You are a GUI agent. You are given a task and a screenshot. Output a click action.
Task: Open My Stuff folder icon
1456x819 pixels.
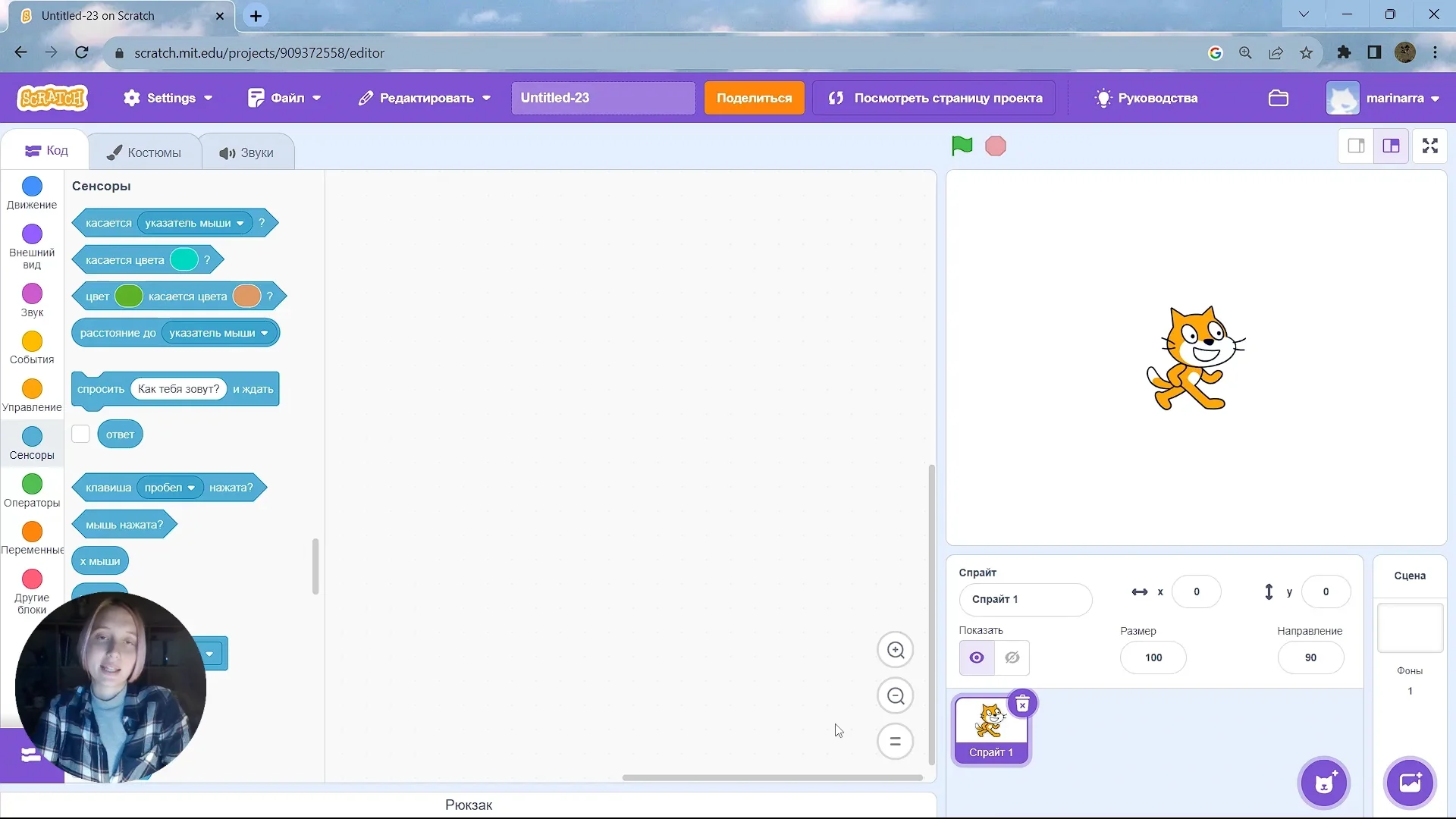click(1279, 98)
